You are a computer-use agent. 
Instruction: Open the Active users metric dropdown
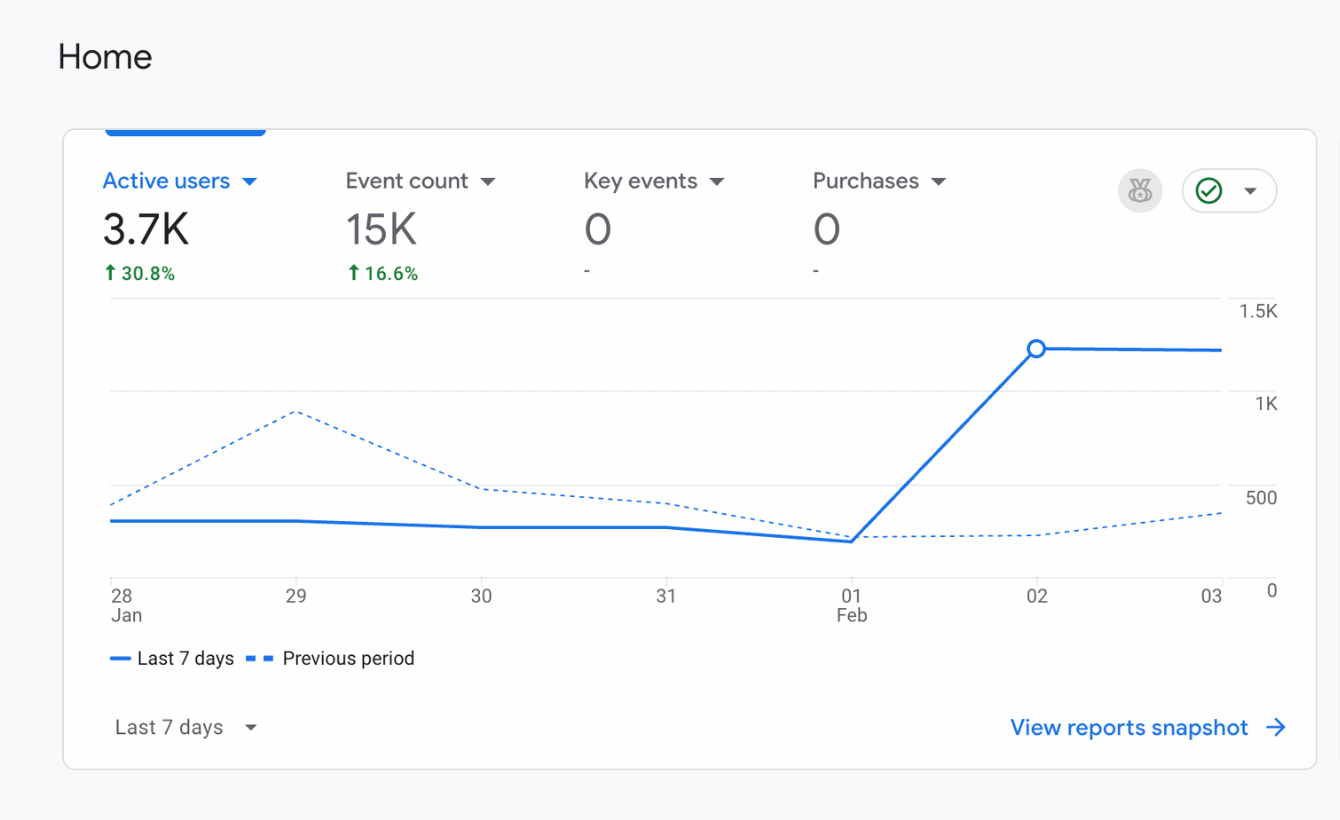(249, 181)
